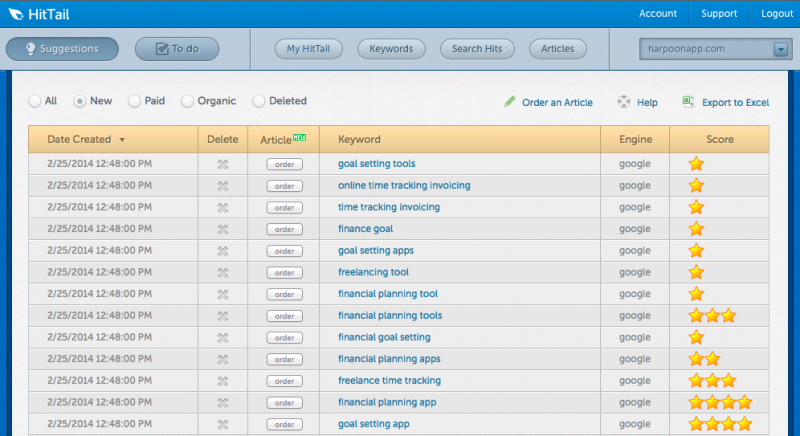800x436 pixels.
Task: Order article for 'finance goal'
Action: click(284, 229)
